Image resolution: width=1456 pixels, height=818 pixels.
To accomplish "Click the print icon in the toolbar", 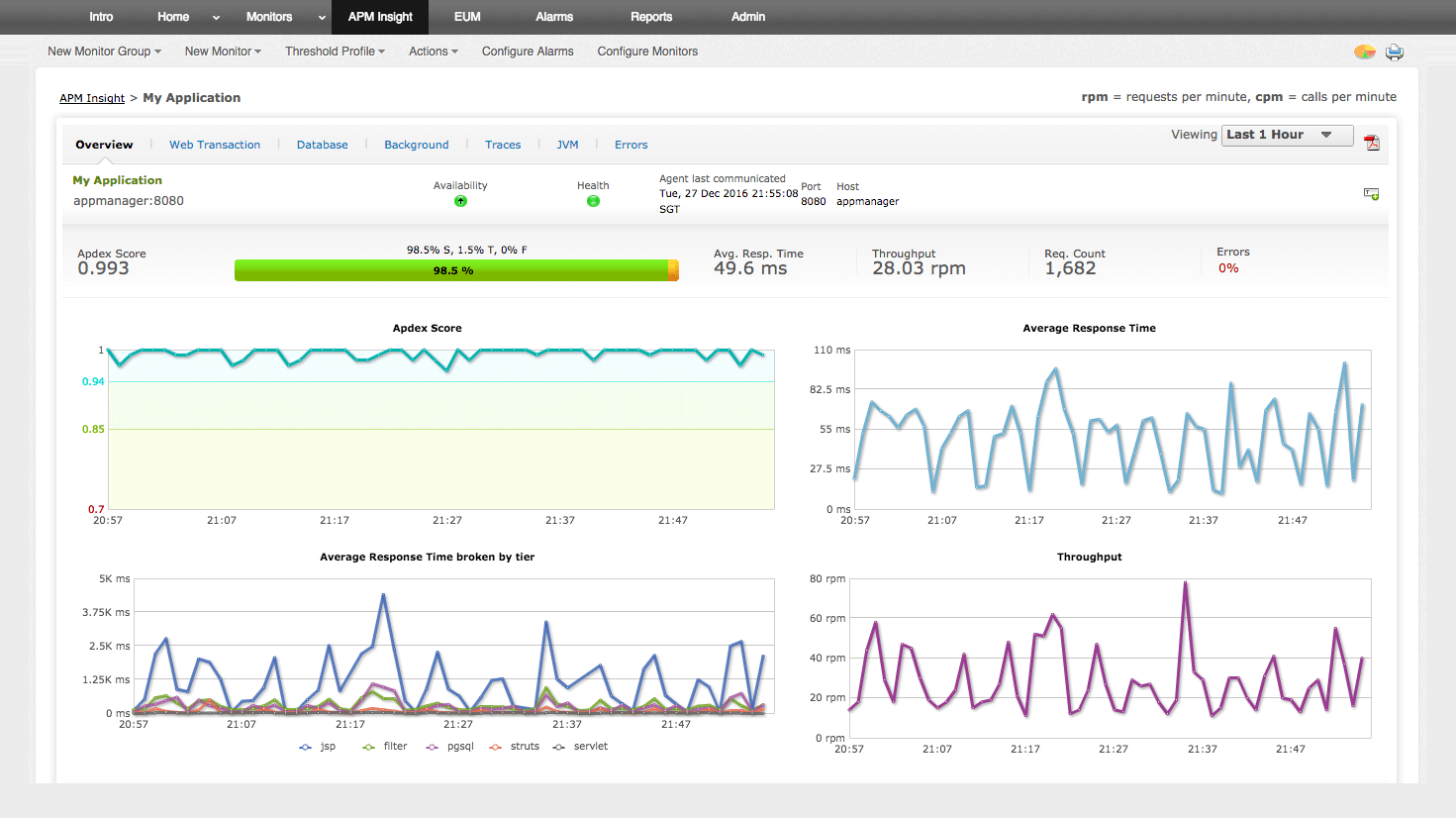I will (1395, 51).
